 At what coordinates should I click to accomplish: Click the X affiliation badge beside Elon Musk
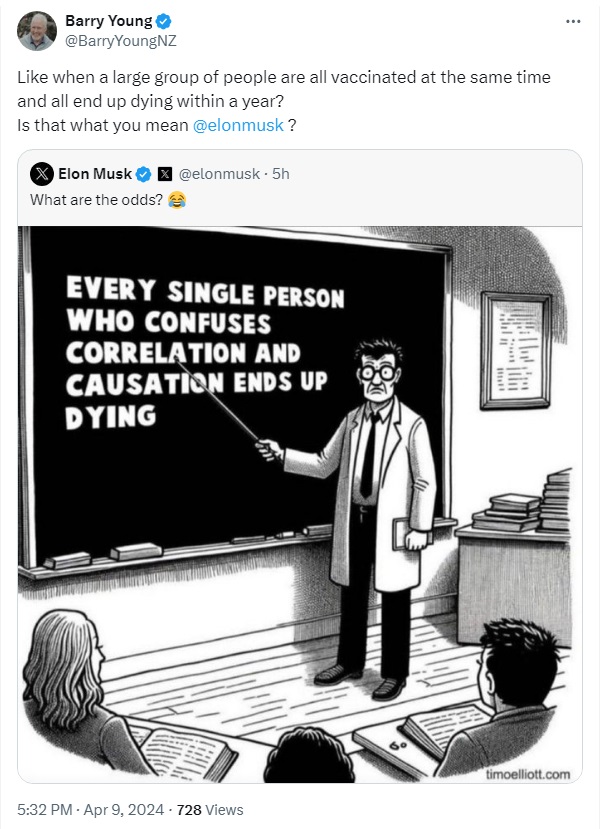pyautogui.click(x=165, y=174)
